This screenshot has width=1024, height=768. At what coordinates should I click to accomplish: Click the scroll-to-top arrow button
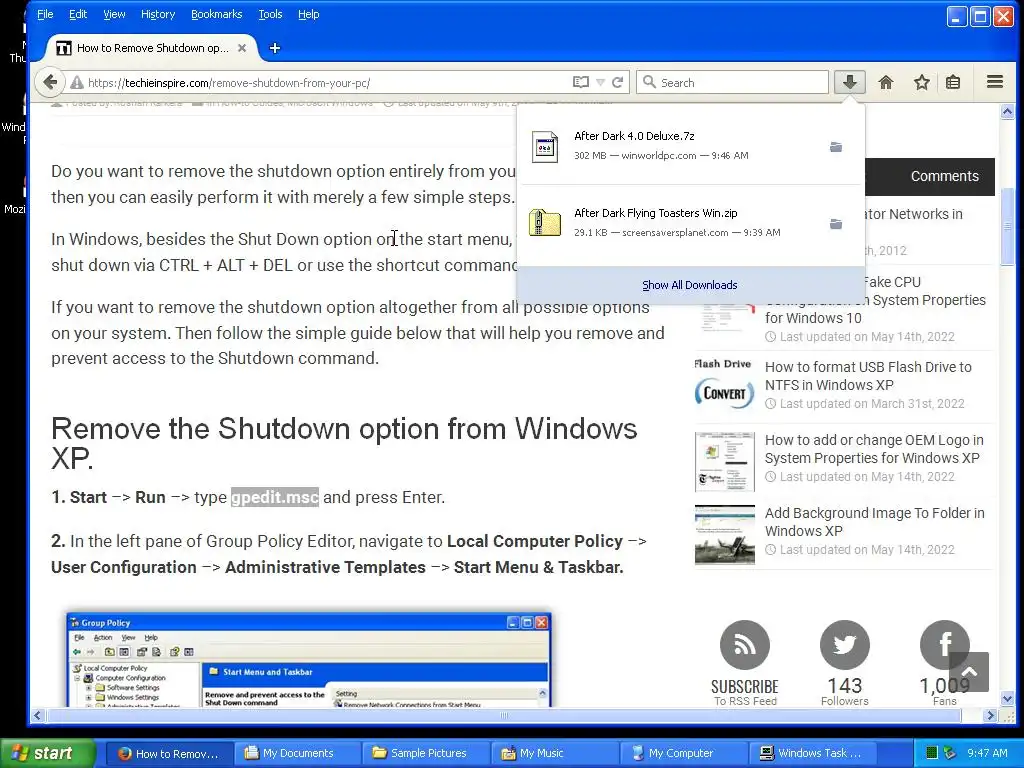point(968,671)
